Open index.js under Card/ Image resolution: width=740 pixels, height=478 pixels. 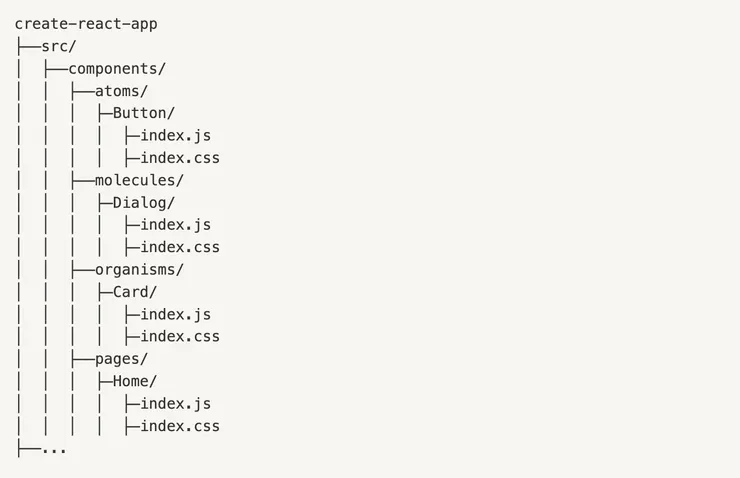[x=175, y=314]
